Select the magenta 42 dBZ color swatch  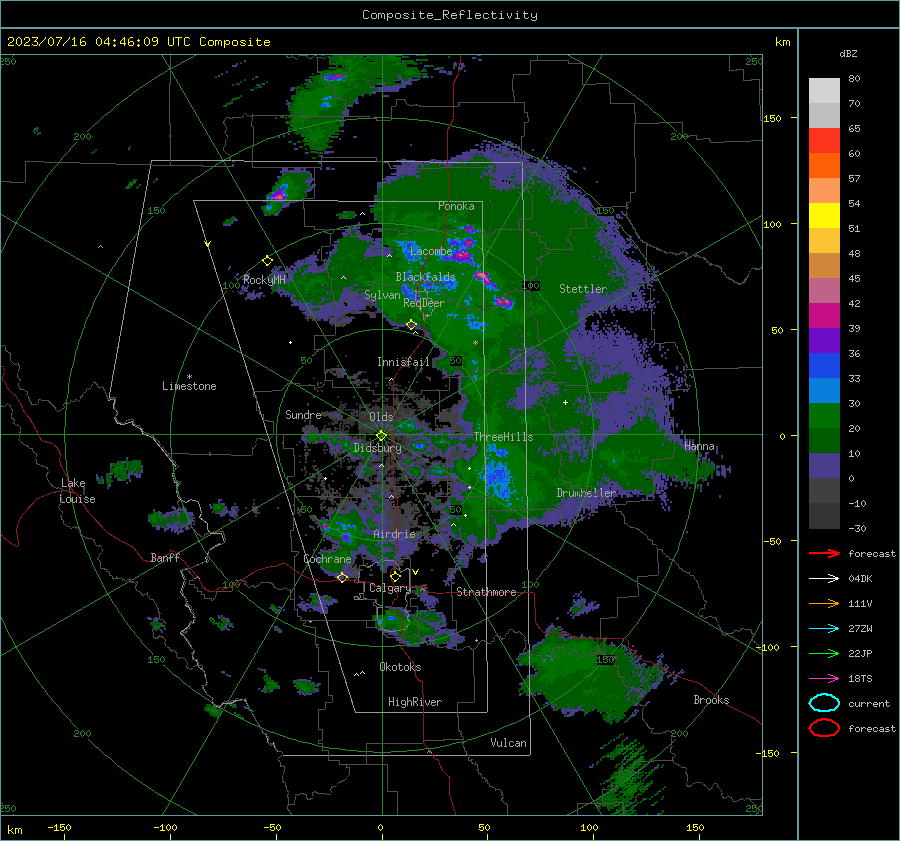[x=824, y=315]
